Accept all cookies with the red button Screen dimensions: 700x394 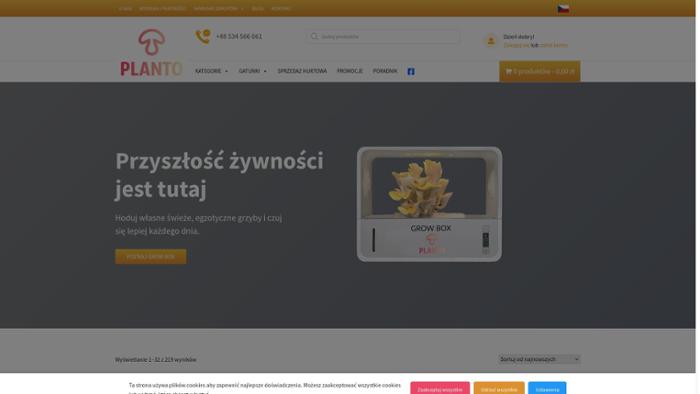click(x=440, y=388)
